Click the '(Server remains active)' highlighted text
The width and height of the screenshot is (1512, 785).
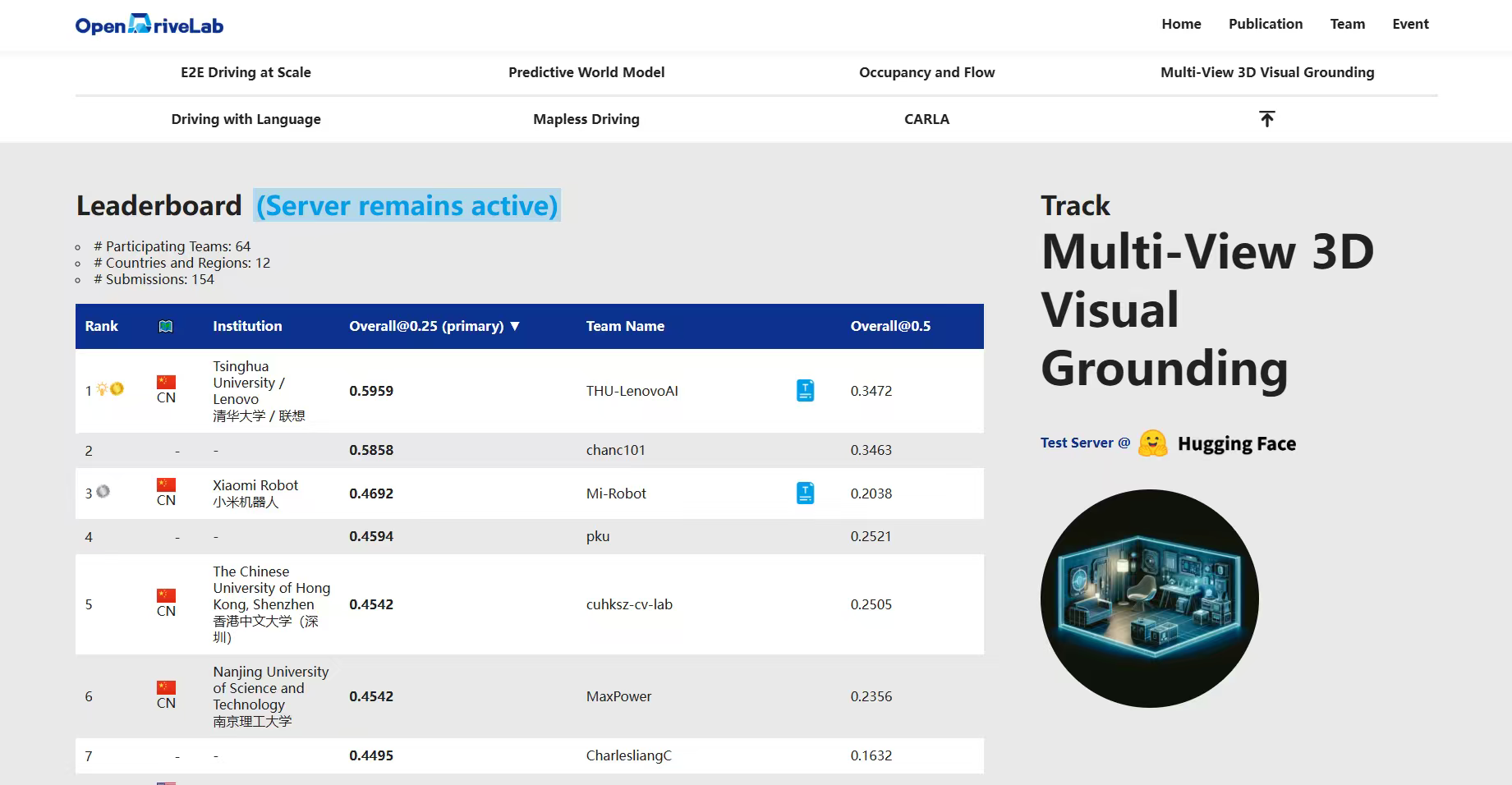pos(407,205)
